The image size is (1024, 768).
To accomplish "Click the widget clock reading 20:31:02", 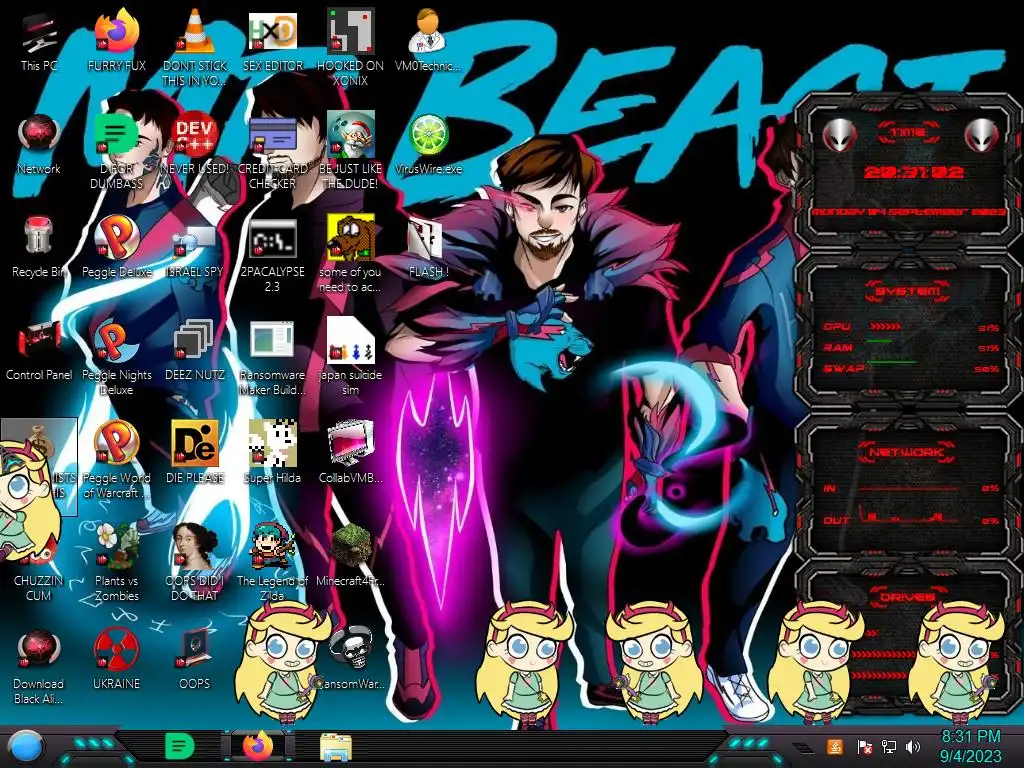I will [x=914, y=172].
